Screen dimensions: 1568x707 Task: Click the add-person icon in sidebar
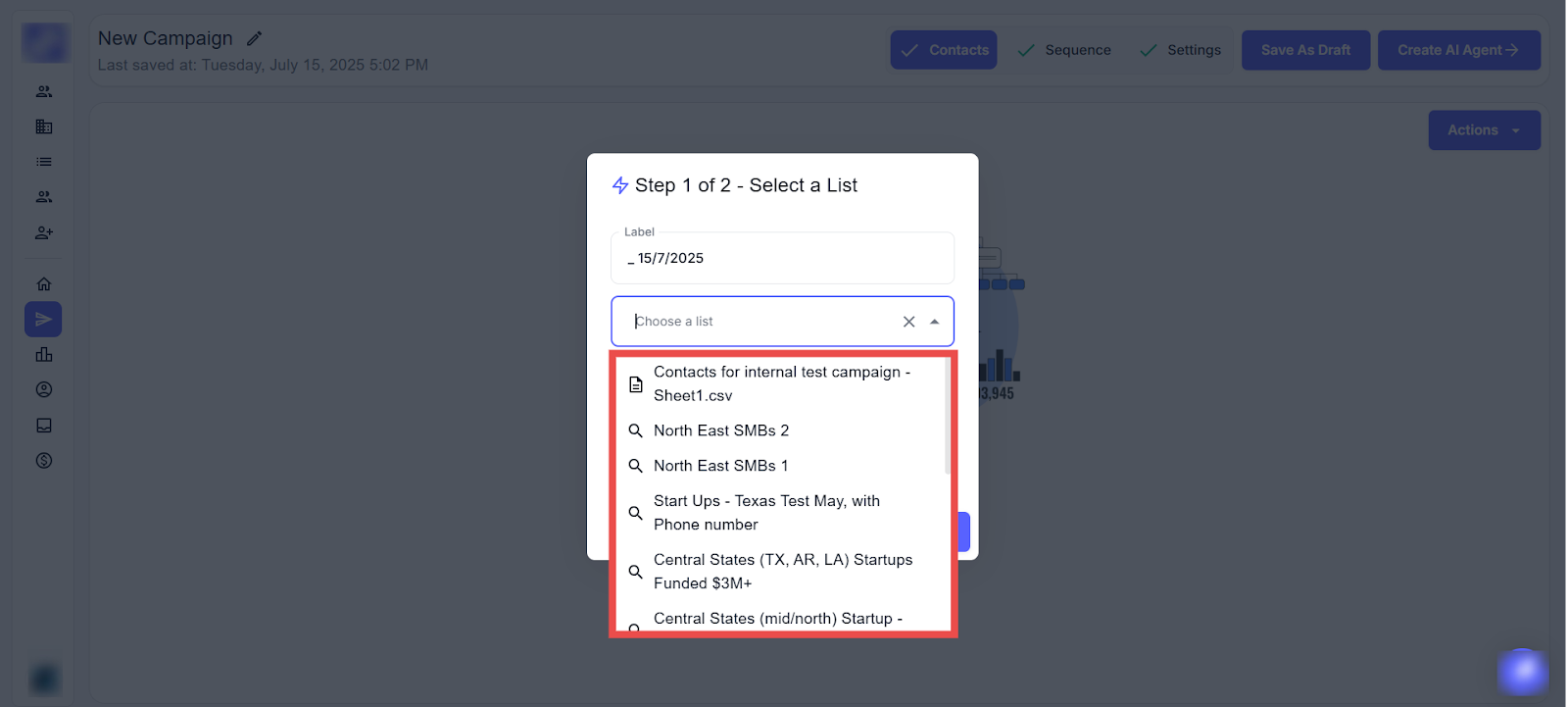pyautogui.click(x=44, y=233)
